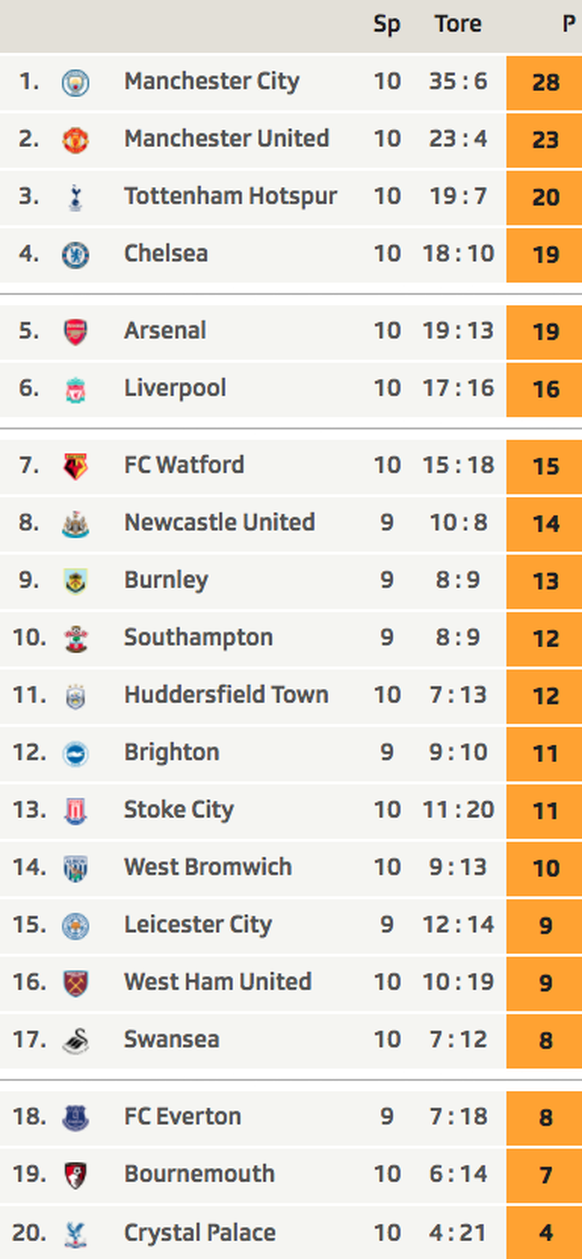Click the P points column header
582x1259 pixels.
tap(568, 24)
